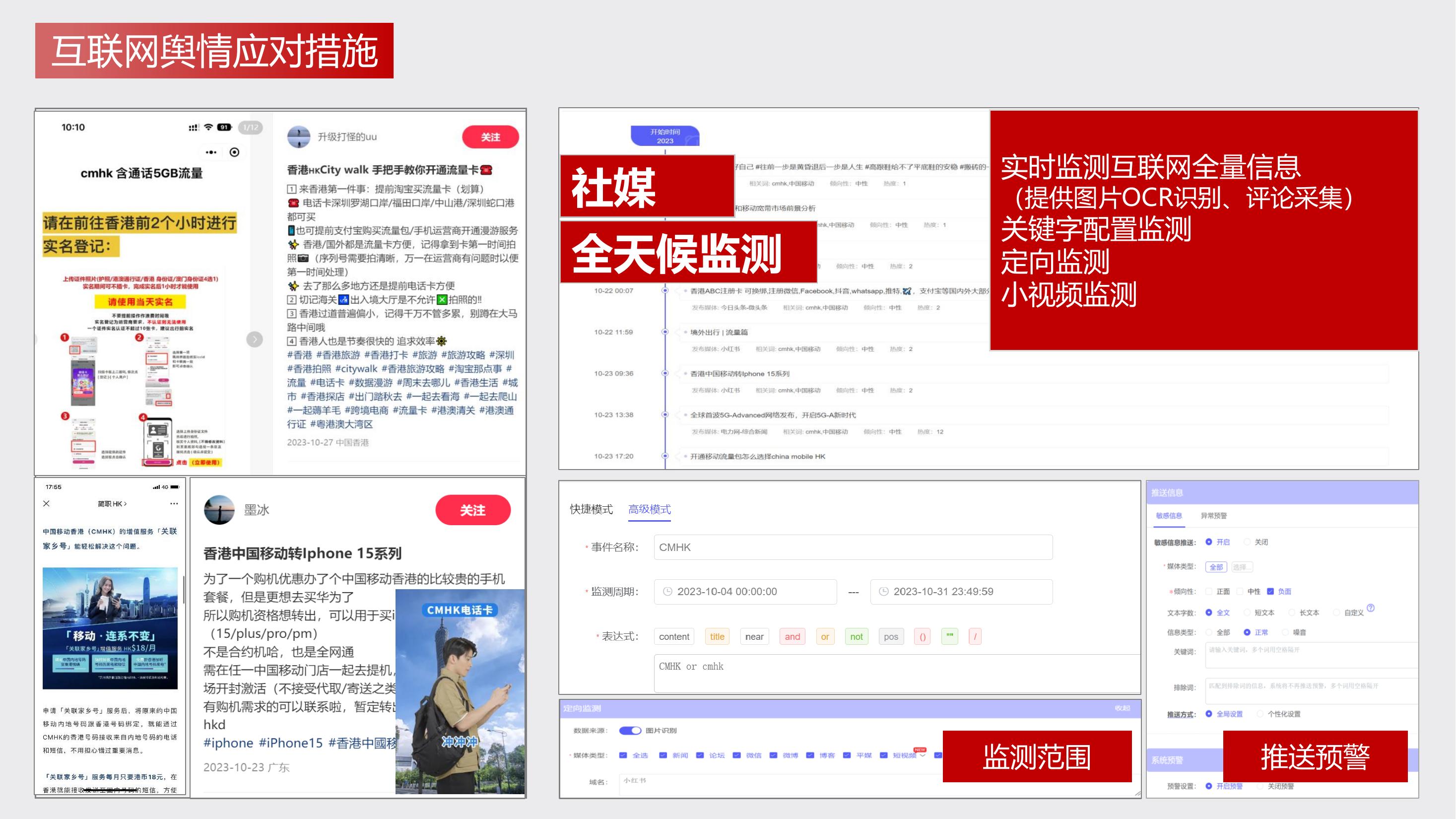This screenshot has height=819, width=1456.
Task: Tap the target circle icon beside three-dots menu
Action: point(235,152)
